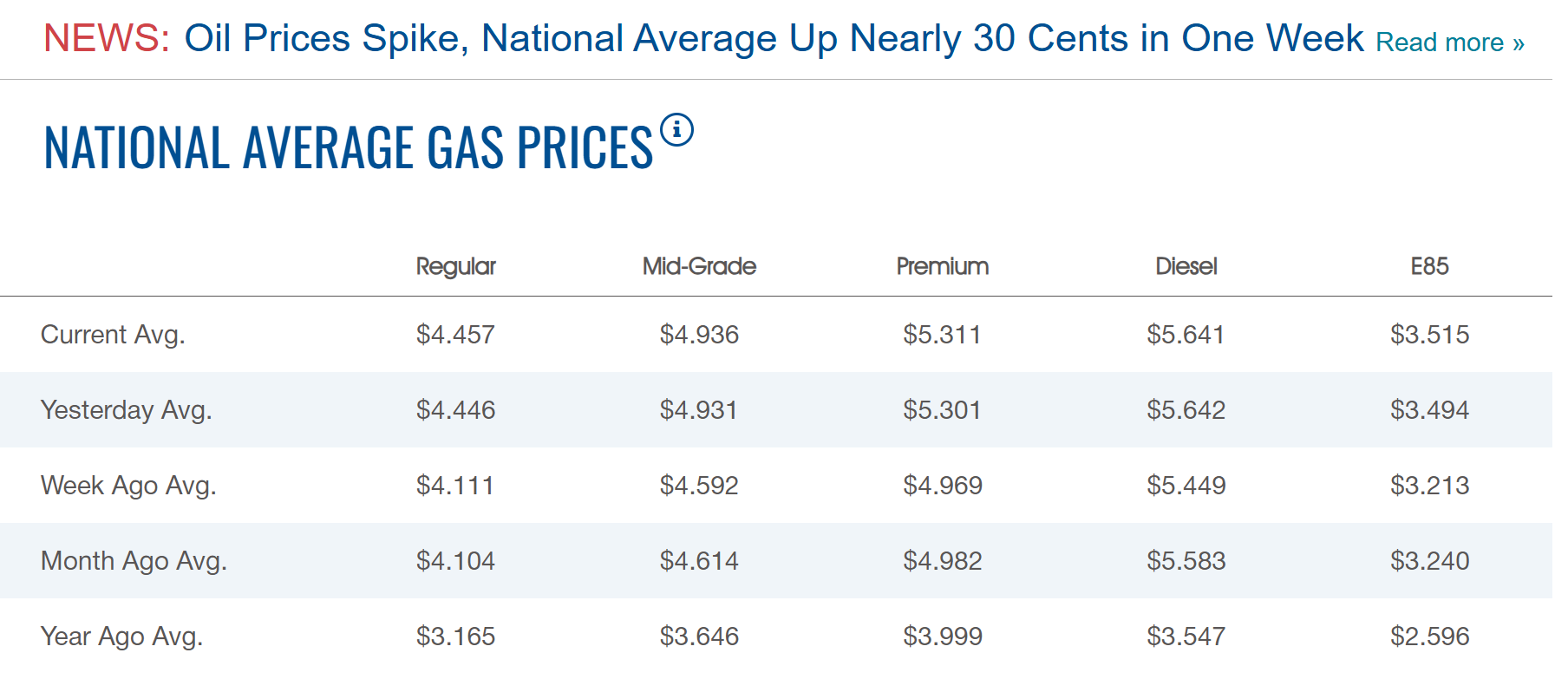The width and height of the screenshot is (1568, 692).
Task: Click the year ago E85 price $2.596
Action: tap(1429, 637)
